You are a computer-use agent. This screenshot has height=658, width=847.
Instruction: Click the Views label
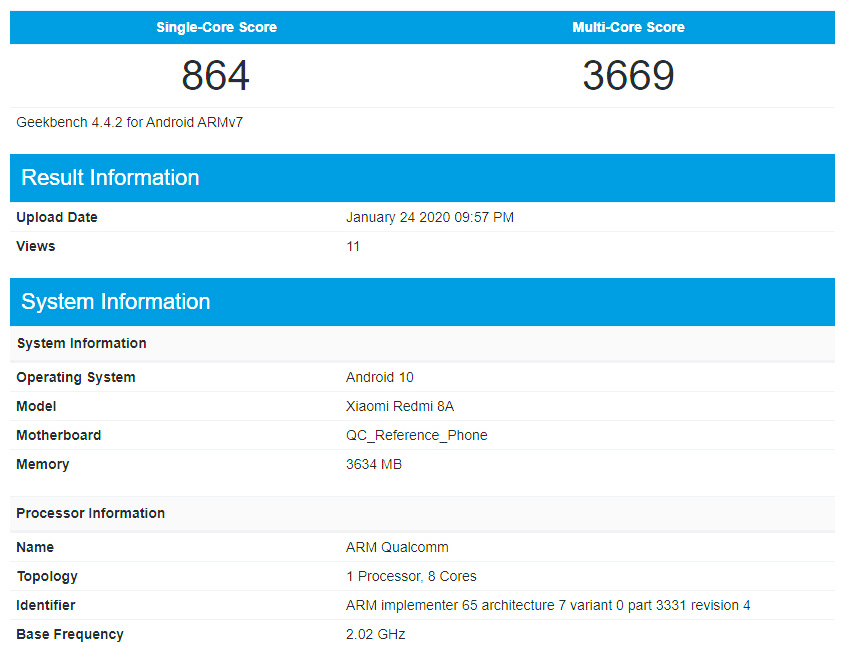pos(36,246)
